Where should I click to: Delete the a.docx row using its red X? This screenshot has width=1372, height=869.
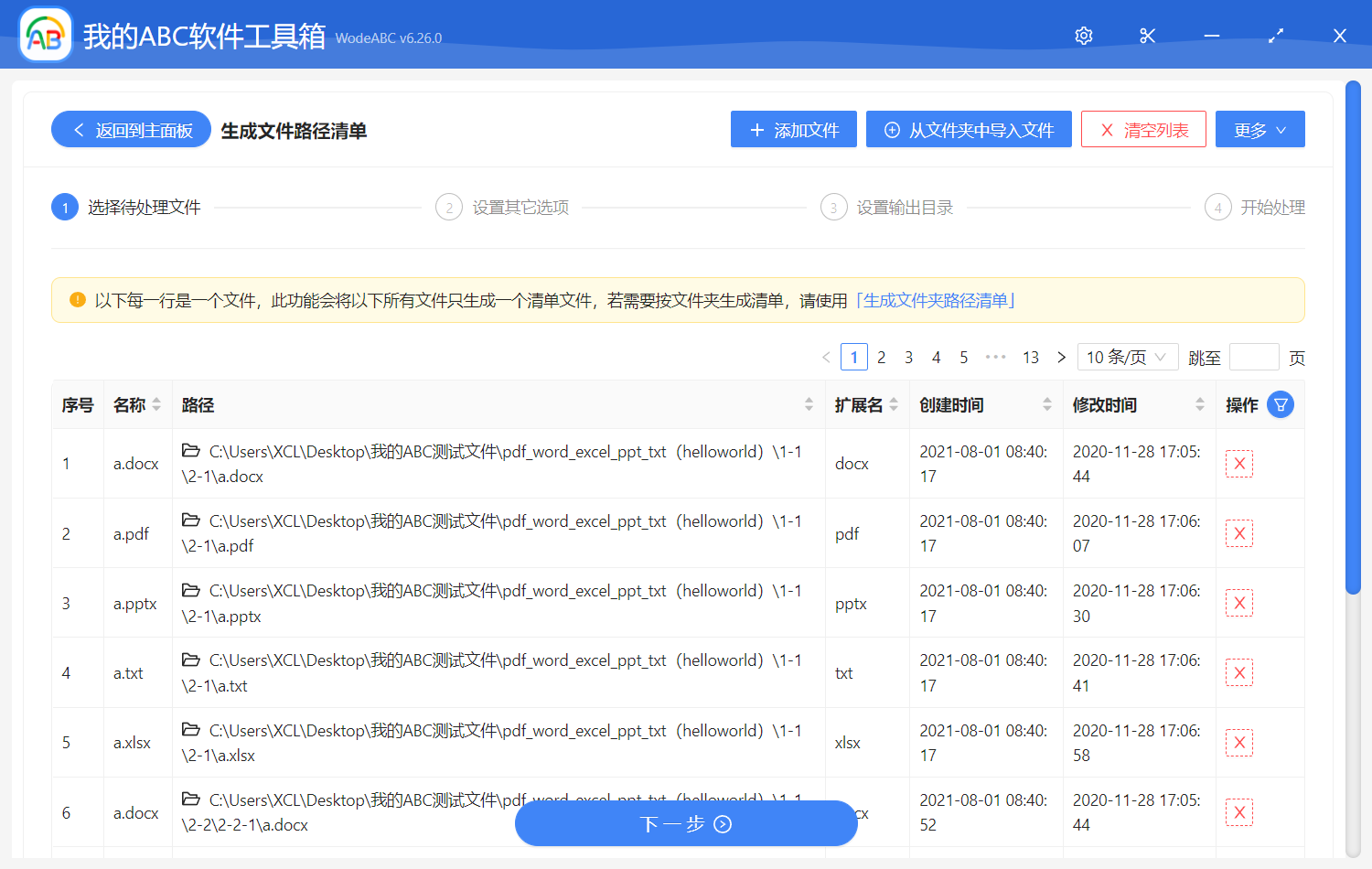[x=1239, y=464]
